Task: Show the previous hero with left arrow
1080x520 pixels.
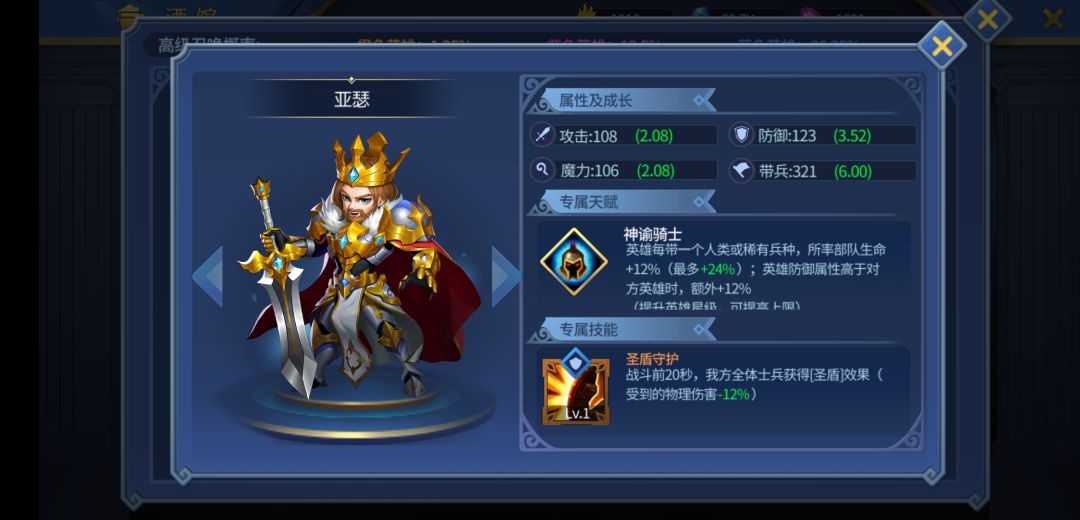Action: pyautogui.click(x=207, y=276)
